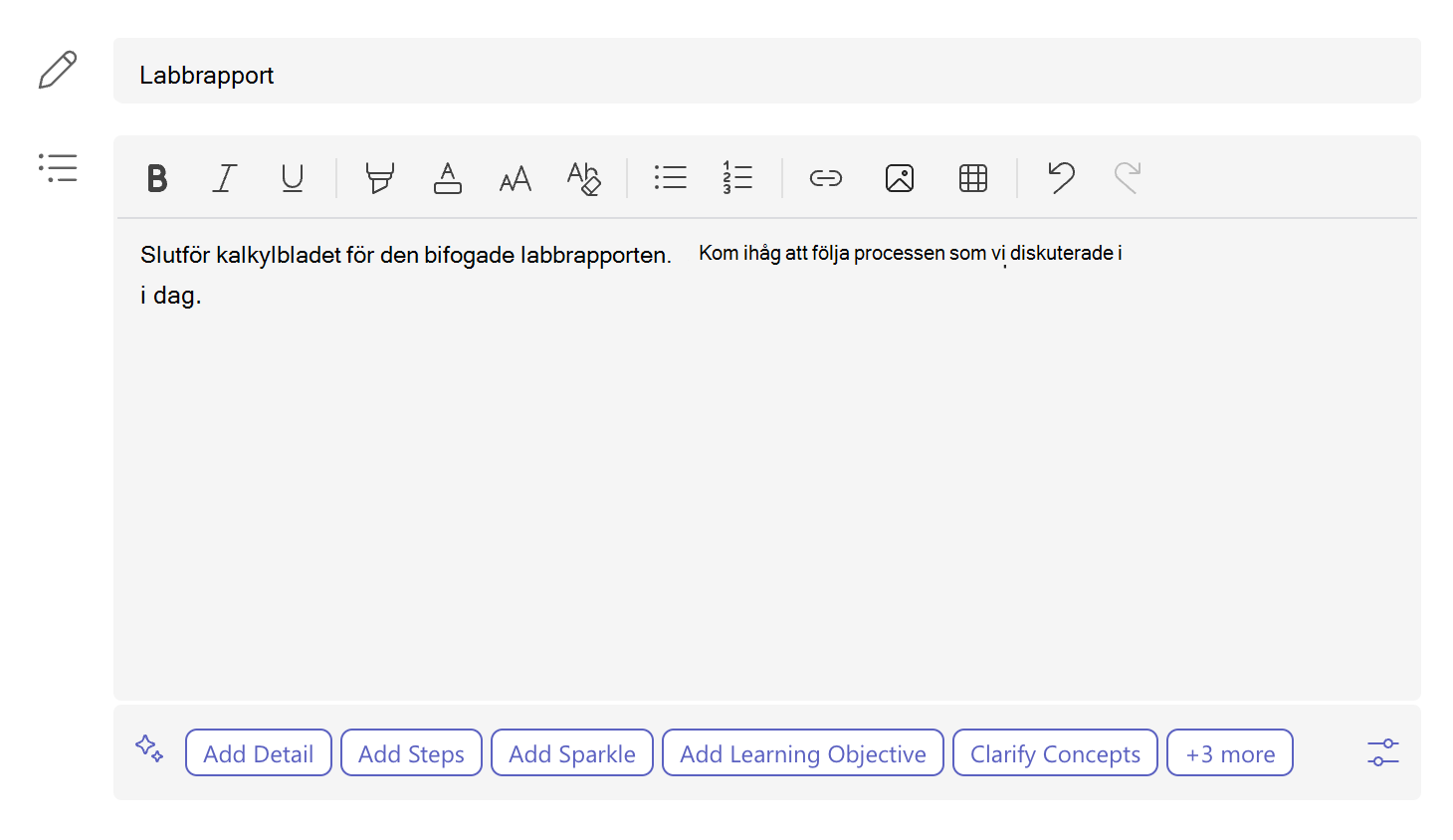
Task: Click the text 'i dag.'
Action: point(171,296)
